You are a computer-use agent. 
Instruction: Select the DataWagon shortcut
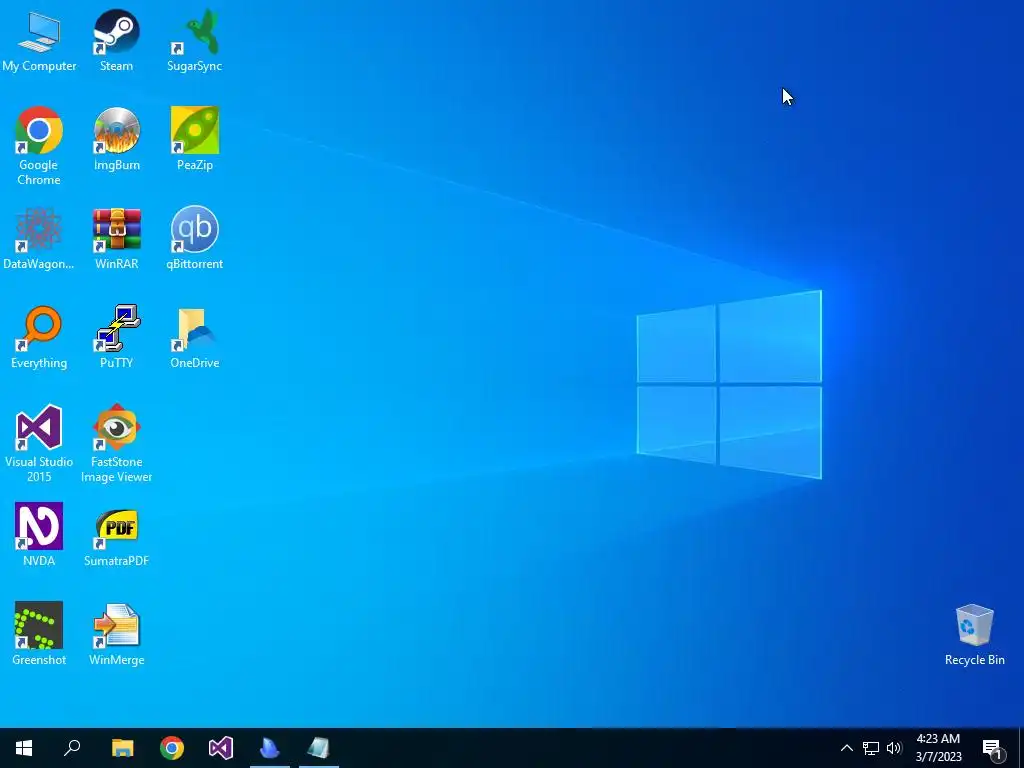pos(39,238)
